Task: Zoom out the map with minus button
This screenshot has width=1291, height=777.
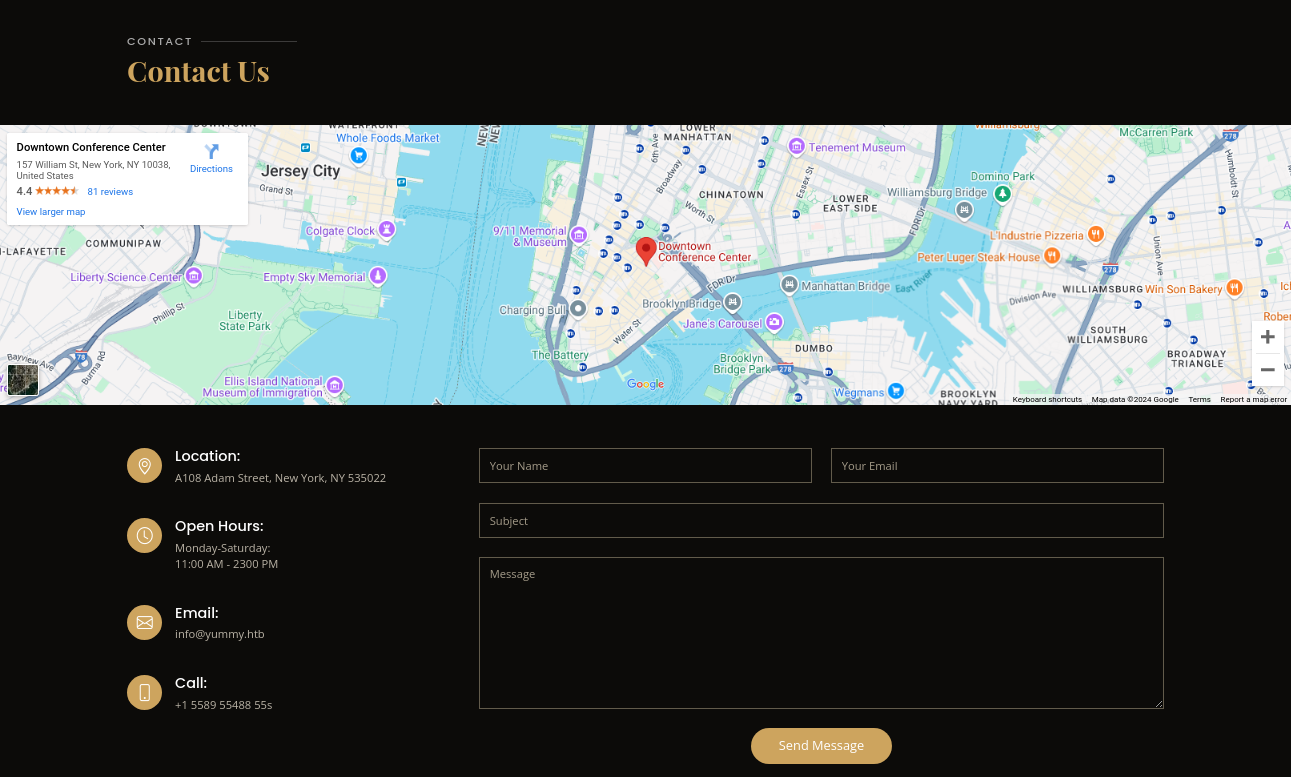Action: point(1267,370)
